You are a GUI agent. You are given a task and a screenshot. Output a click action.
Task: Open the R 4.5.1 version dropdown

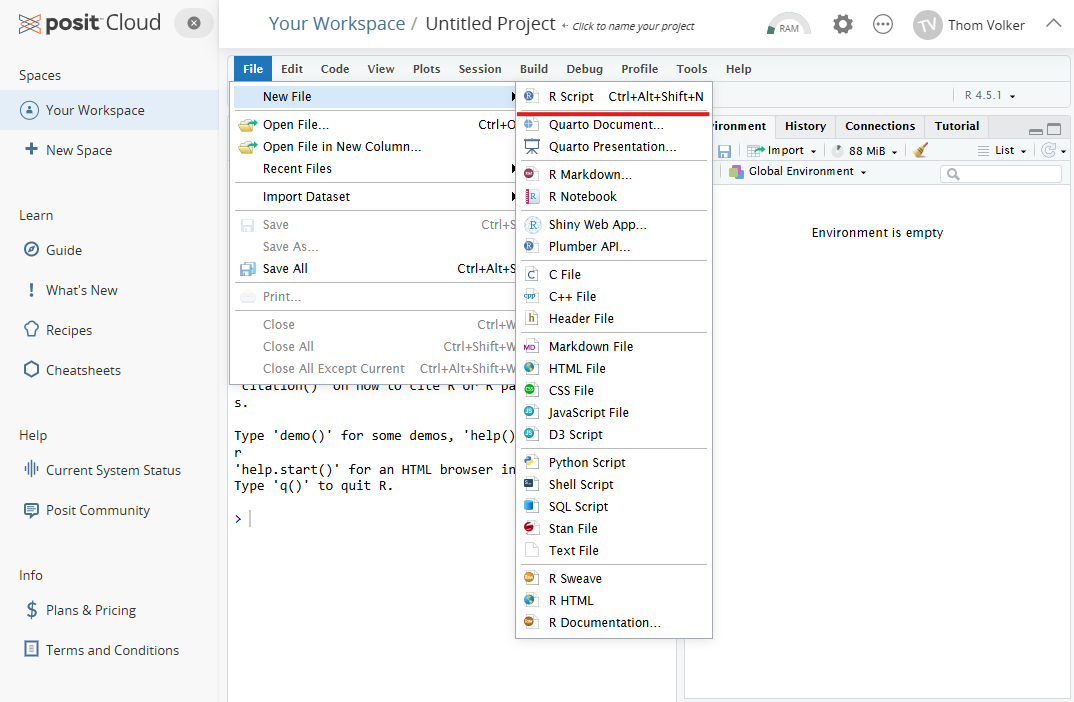(x=990, y=95)
